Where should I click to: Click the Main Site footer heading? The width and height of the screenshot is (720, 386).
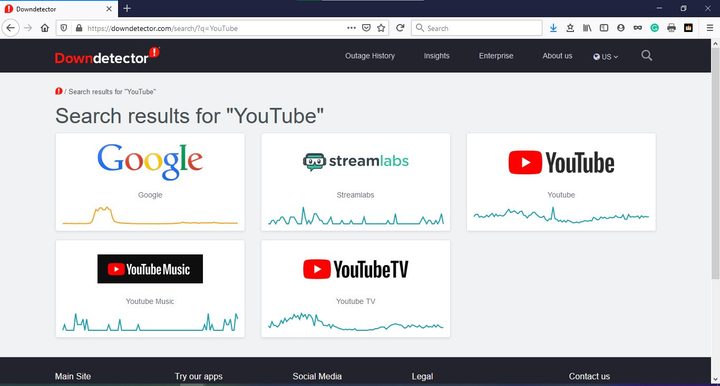pos(73,376)
